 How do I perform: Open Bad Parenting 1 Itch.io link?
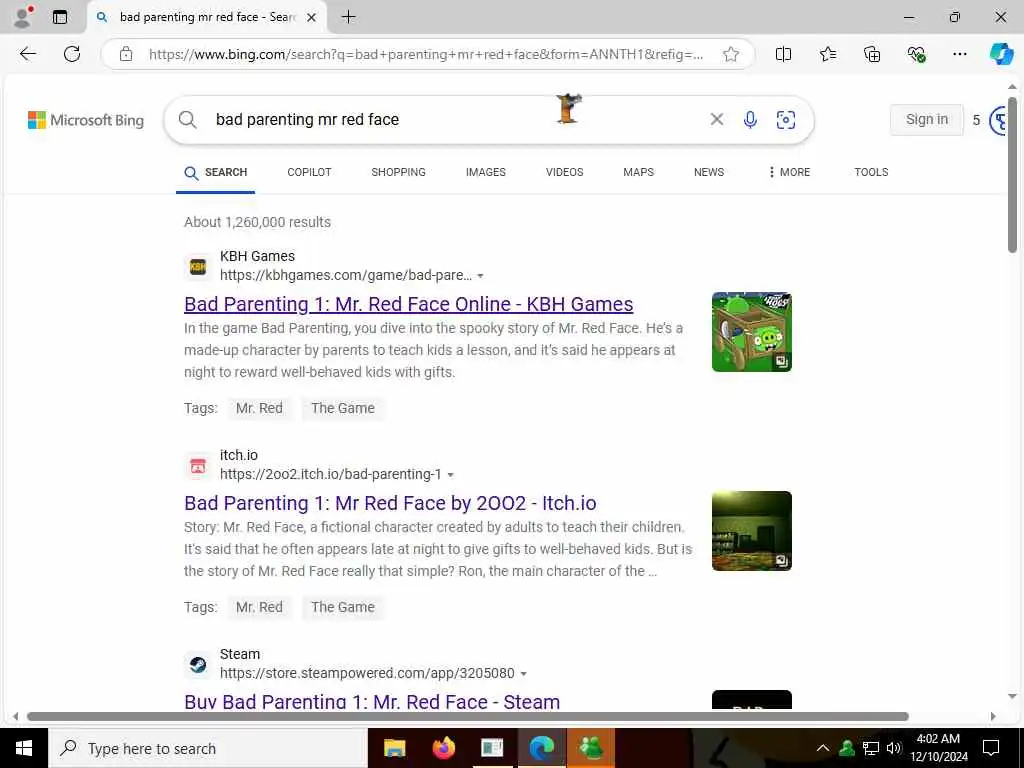391,504
